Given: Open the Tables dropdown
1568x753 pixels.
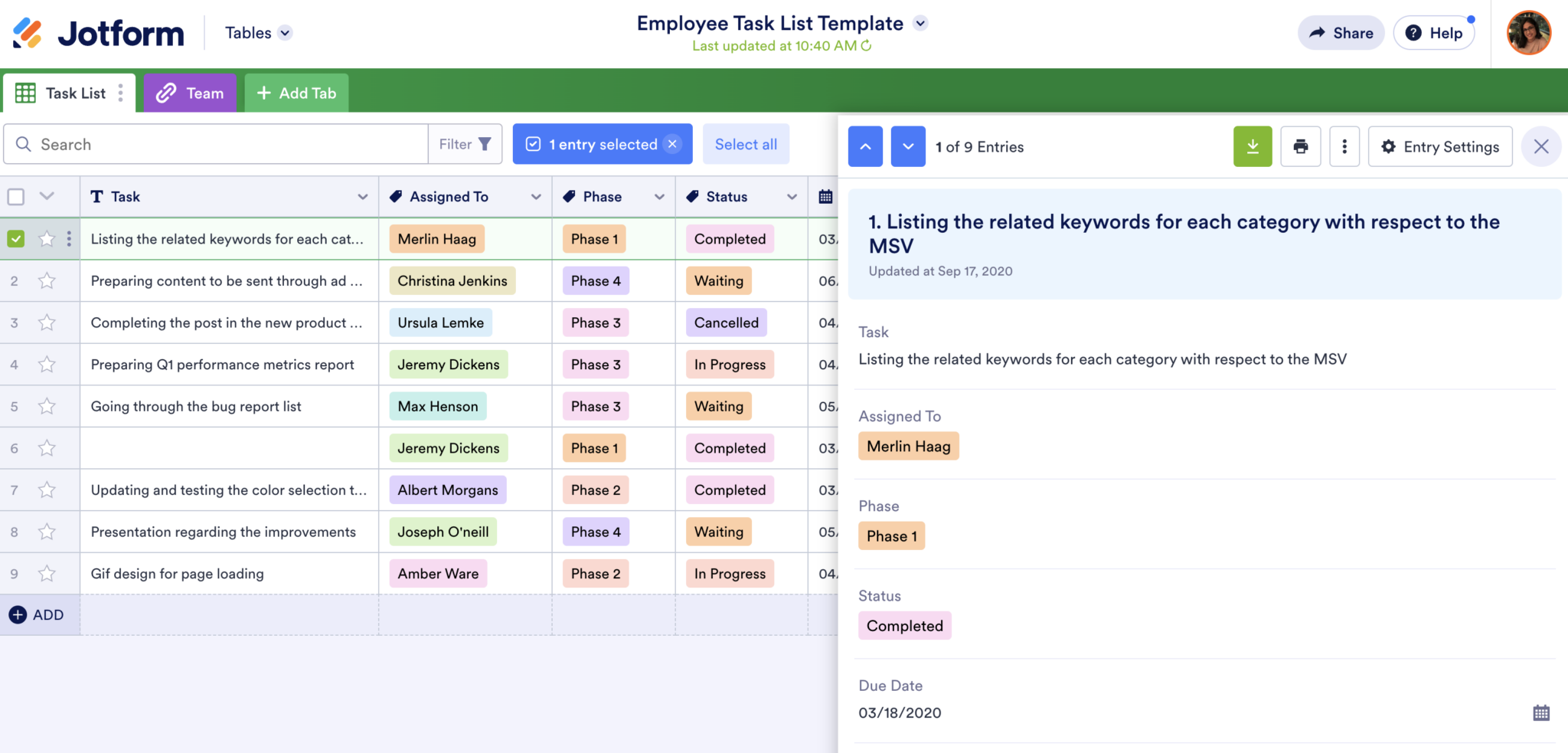Looking at the screenshot, I should (258, 32).
